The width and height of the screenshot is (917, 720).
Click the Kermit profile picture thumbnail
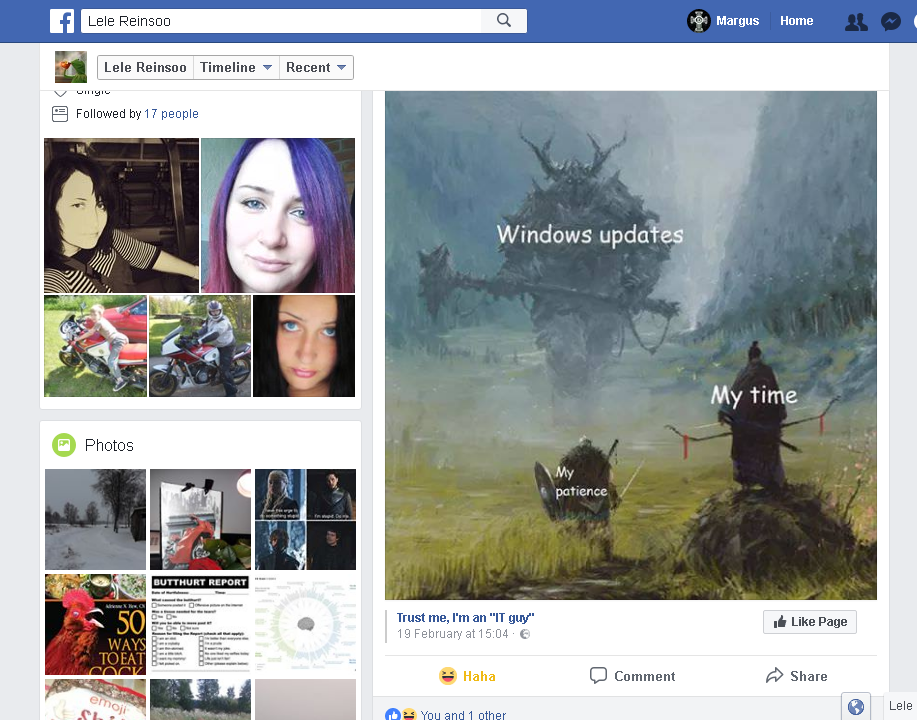tap(71, 67)
